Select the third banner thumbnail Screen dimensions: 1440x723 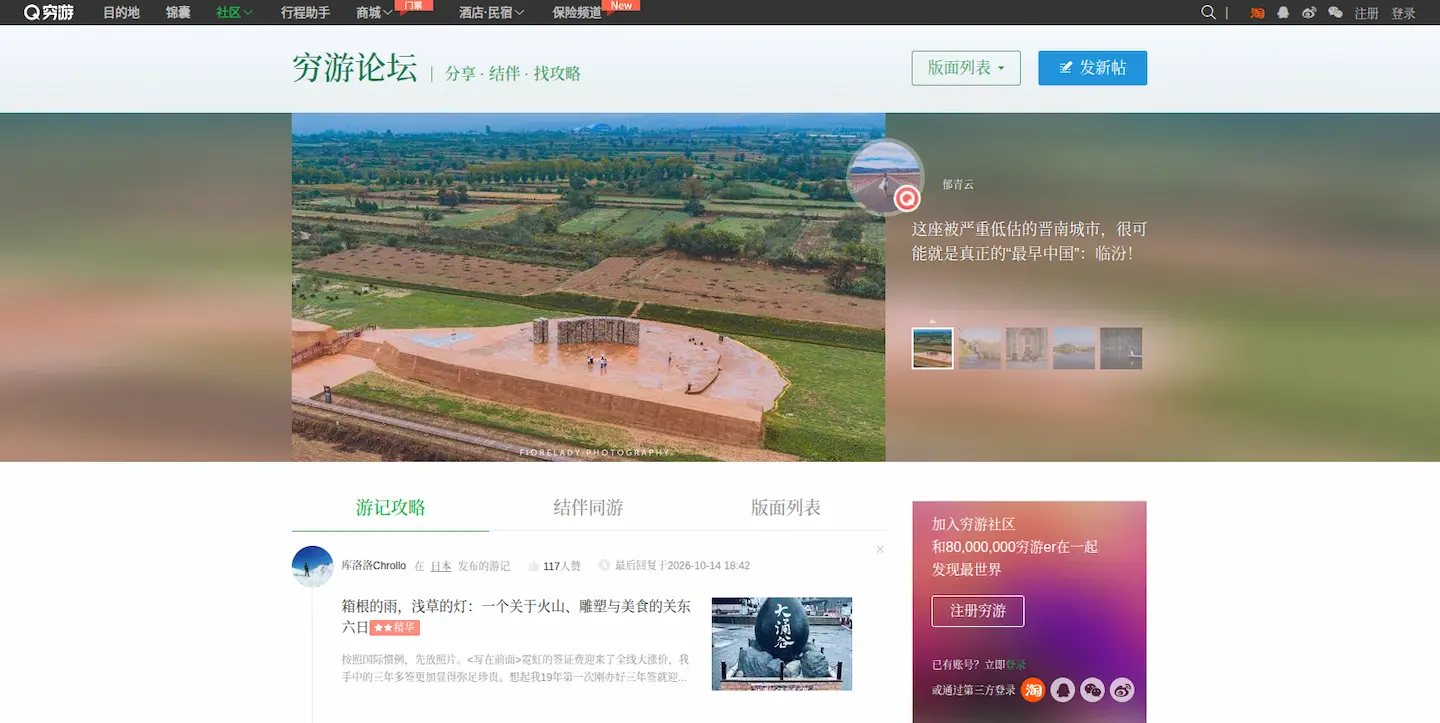[1027, 349]
